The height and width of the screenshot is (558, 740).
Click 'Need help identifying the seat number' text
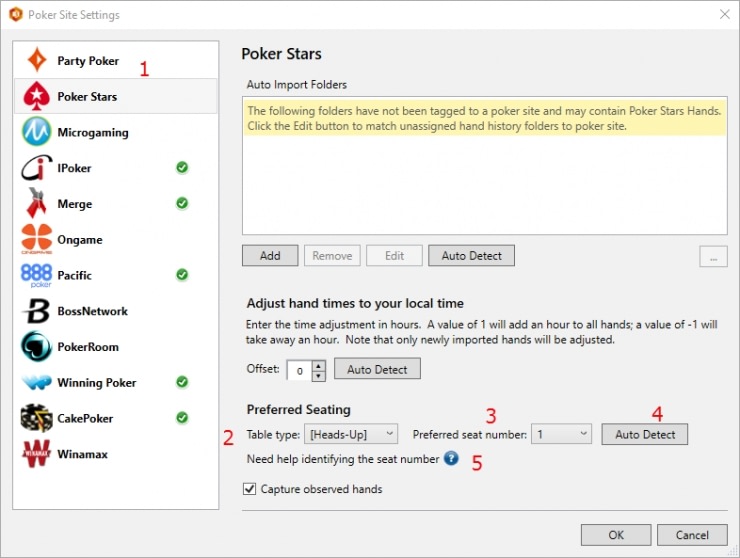pyautogui.click(x=343, y=459)
